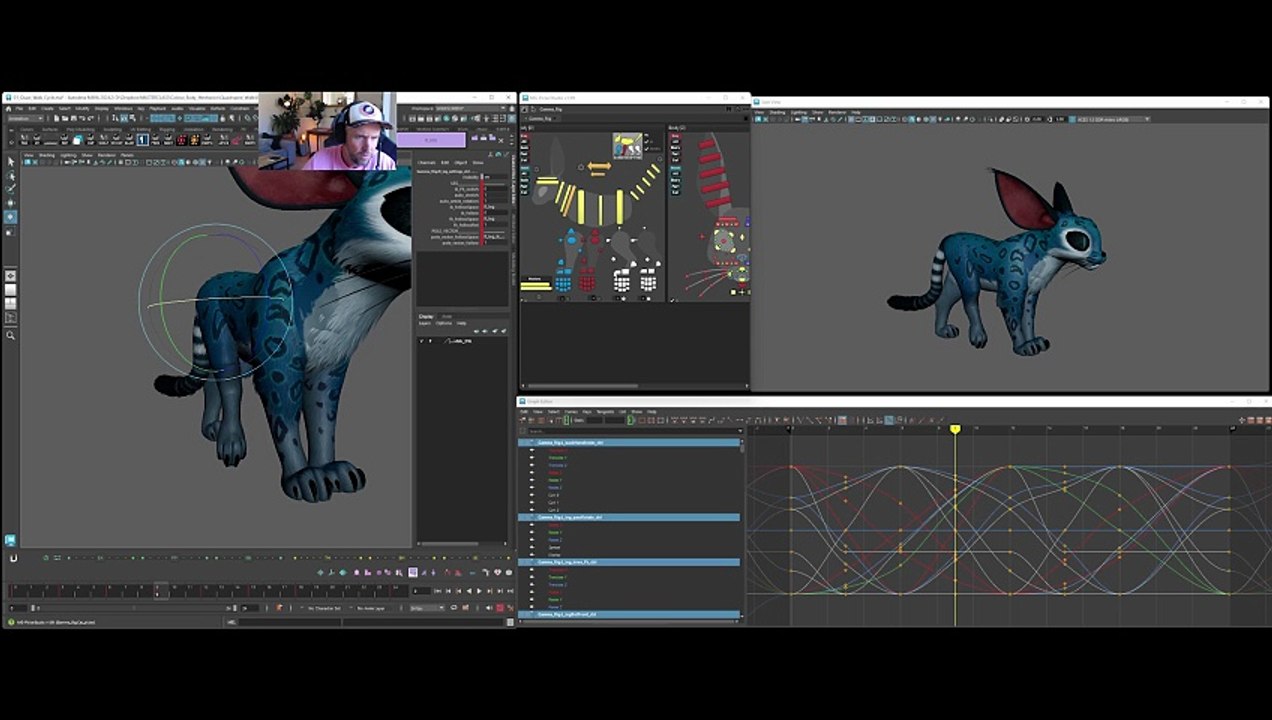Open the Tangents menu in Graph Editor

pyautogui.click(x=605, y=412)
